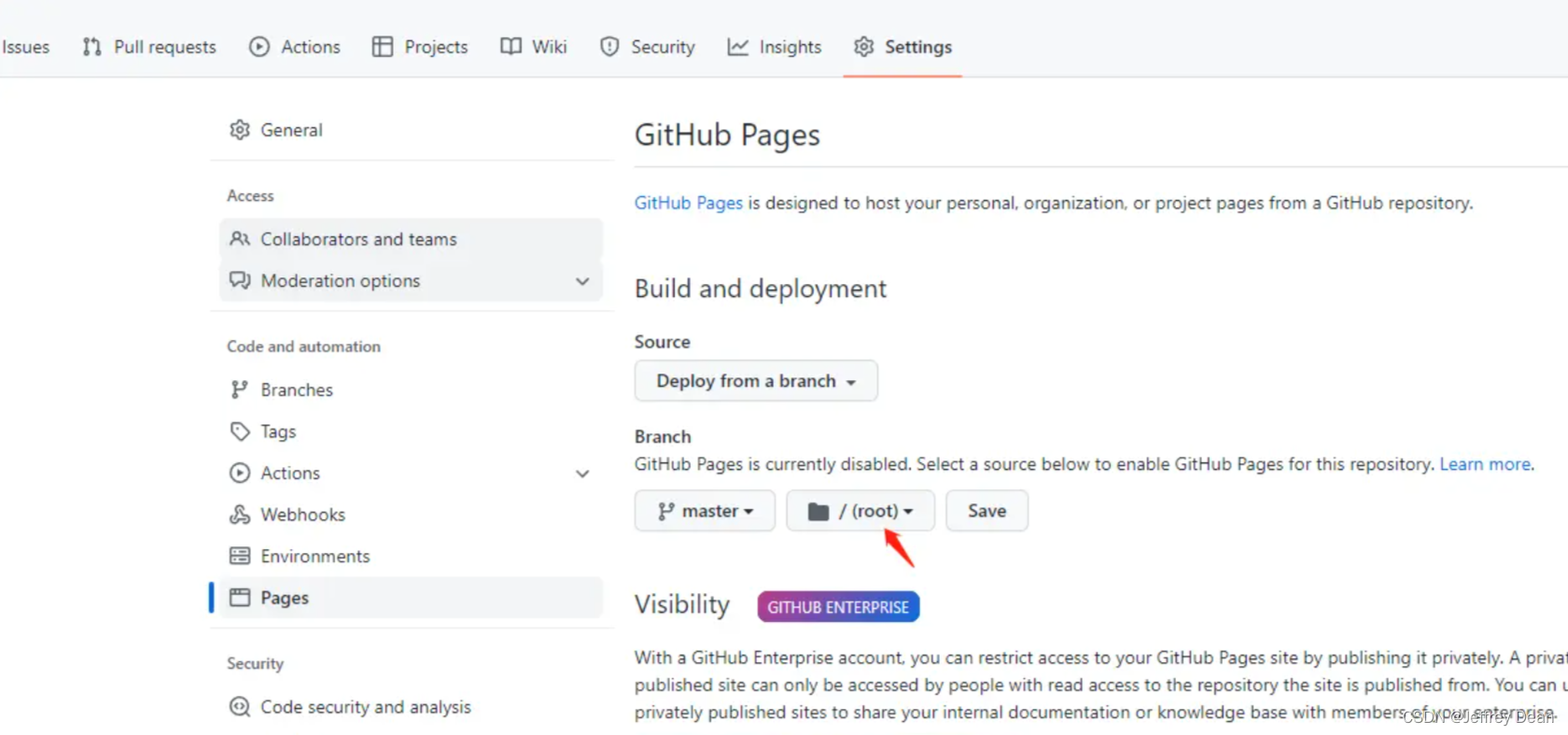Click the Projects table icon
Viewport: 1568px width, 735px height.
click(x=383, y=47)
